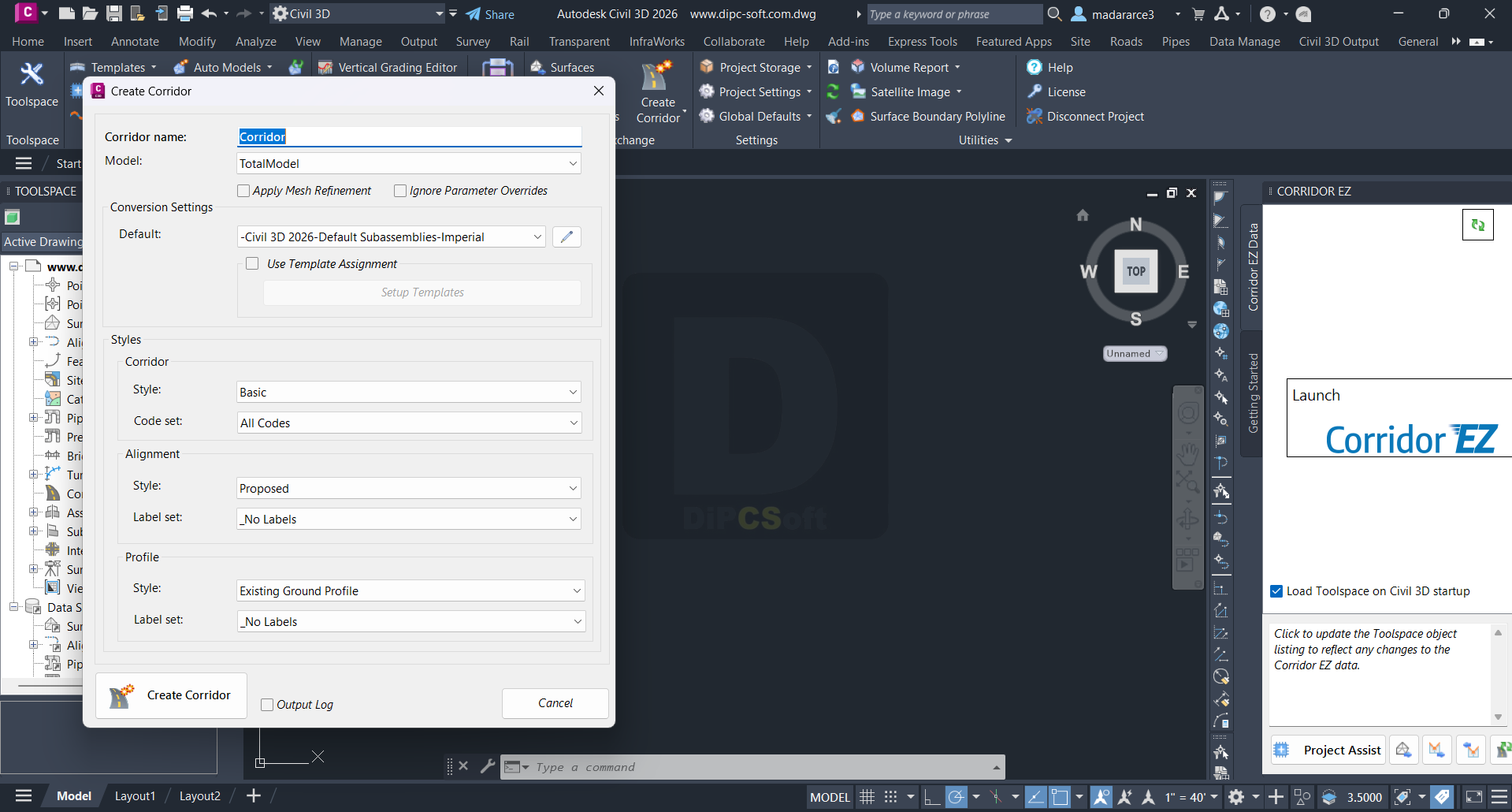Viewport: 1512px width, 812px height.
Task: Switch to Layout1 tab
Action: pyautogui.click(x=136, y=796)
